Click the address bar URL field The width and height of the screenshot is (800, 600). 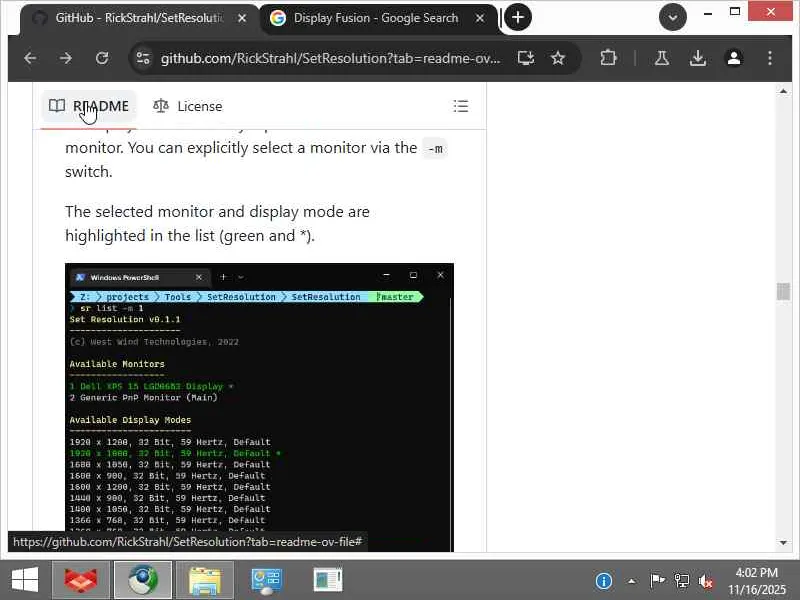331,58
